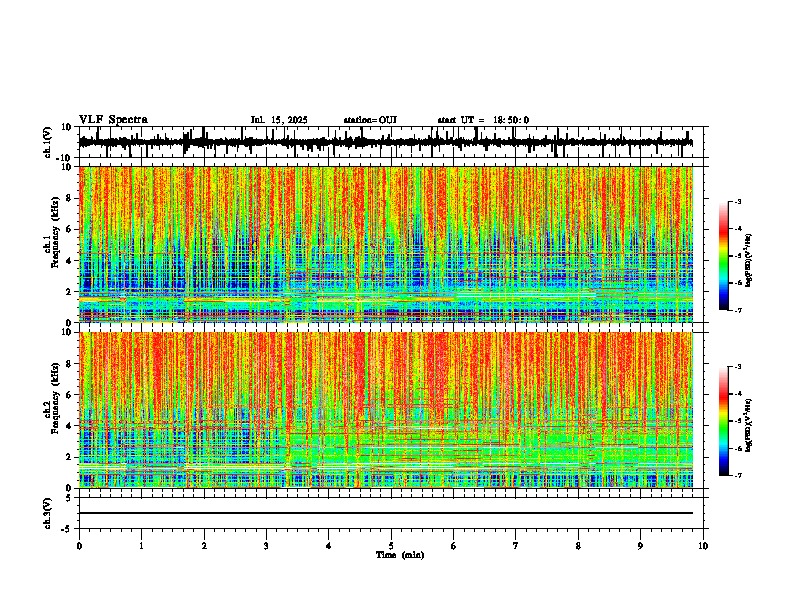Image resolution: width=792 pixels, height=612 pixels.
Task: Click the "-7" label on ch.2 color bar
Action: (x=738, y=475)
